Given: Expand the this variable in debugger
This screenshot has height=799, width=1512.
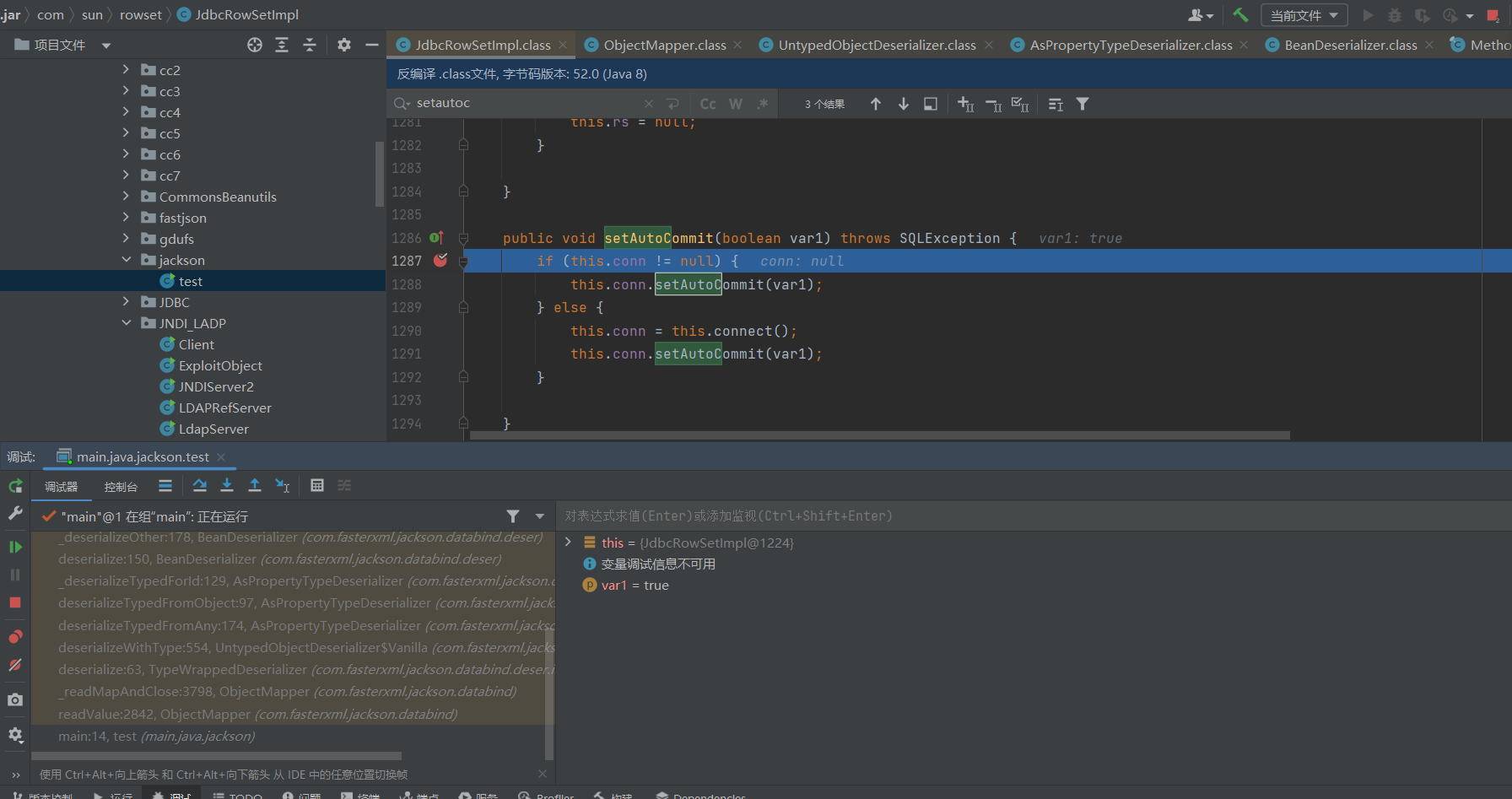Looking at the screenshot, I should coord(568,543).
